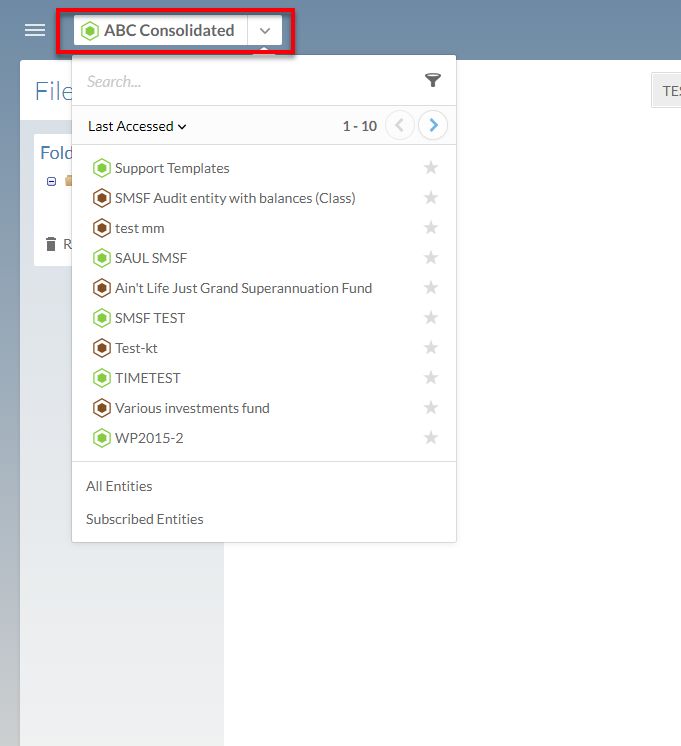This screenshot has height=746, width=681.
Task: Click the Test-kt hexagon icon
Action: (101, 348)
